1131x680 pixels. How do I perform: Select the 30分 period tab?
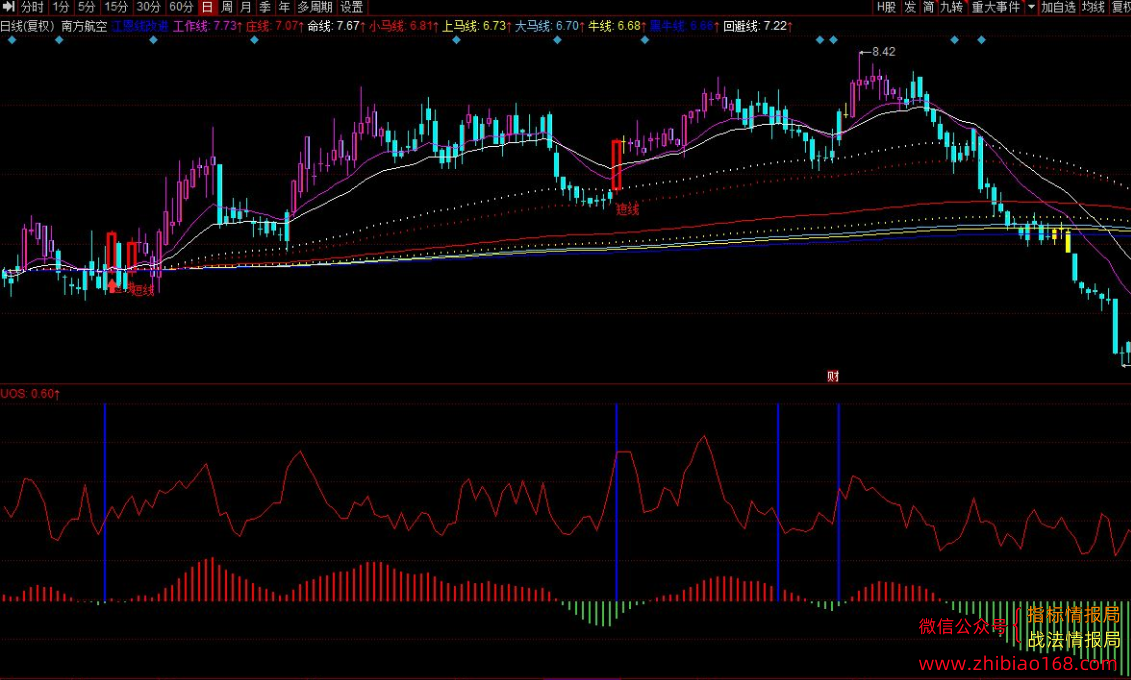149,6
